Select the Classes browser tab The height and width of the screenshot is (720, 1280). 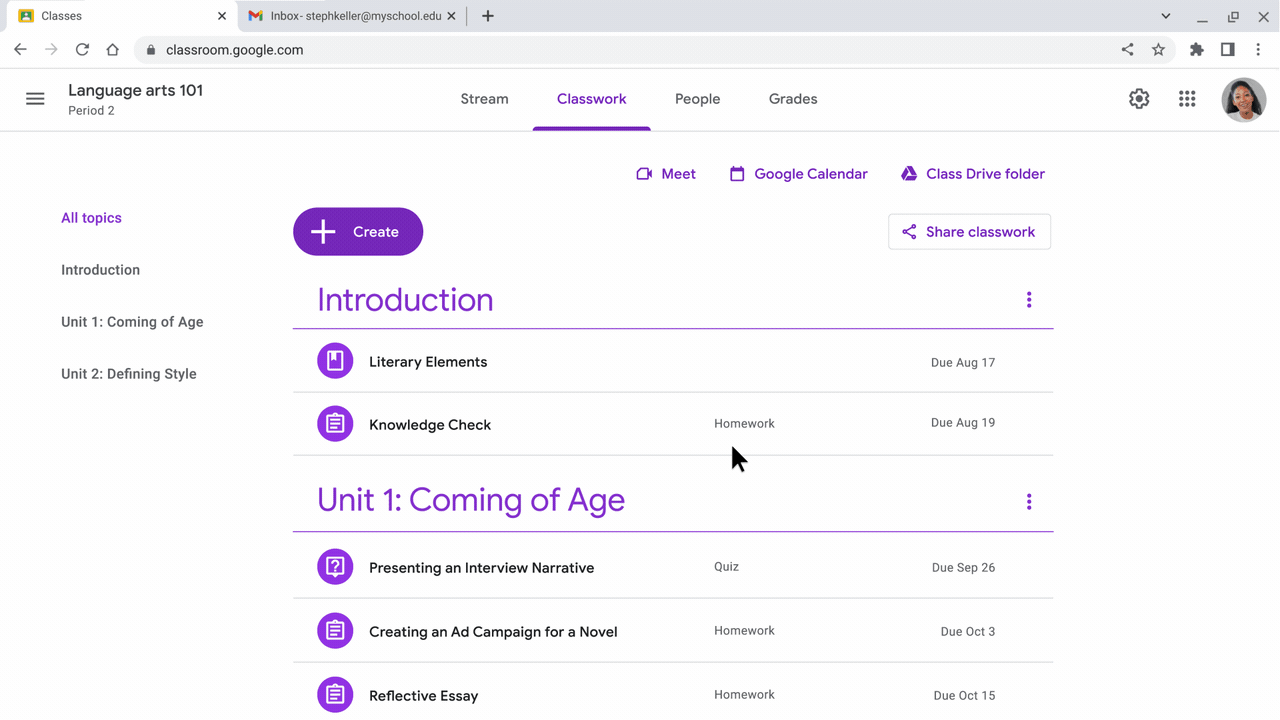(x=121, y=16)
